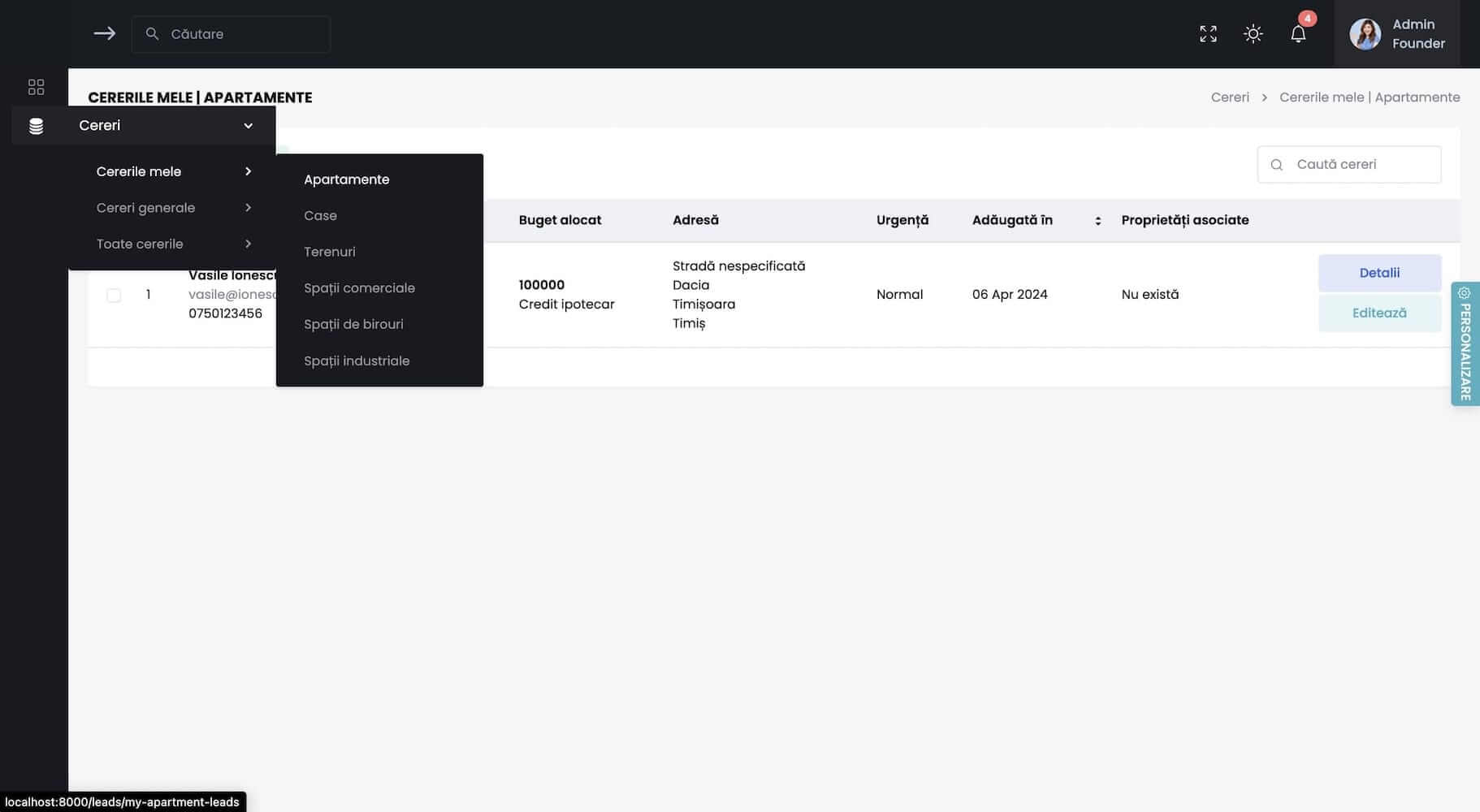Click the sidebar toggle arrow icon
The image size is (1480, 812).
104,33
